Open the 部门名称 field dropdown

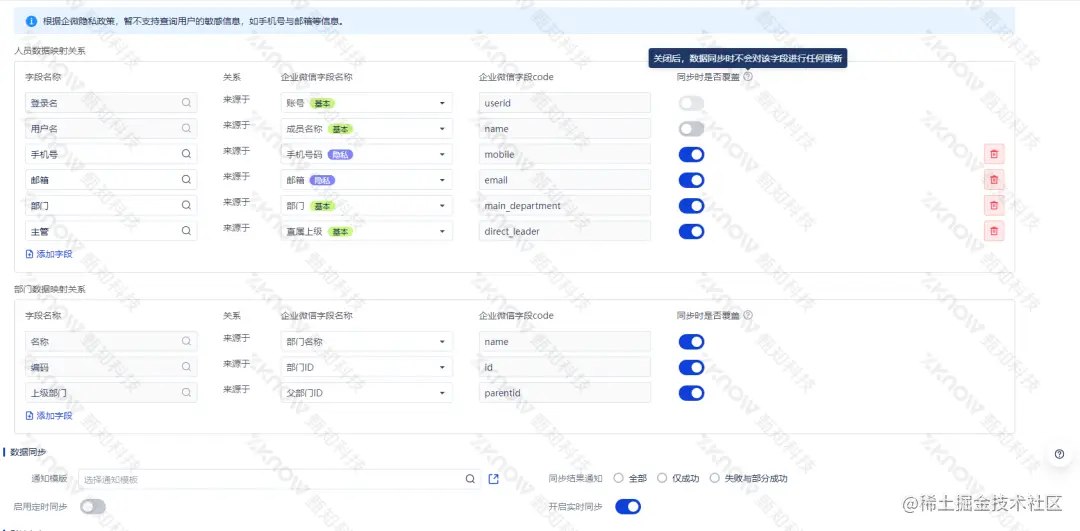point(367,341)
